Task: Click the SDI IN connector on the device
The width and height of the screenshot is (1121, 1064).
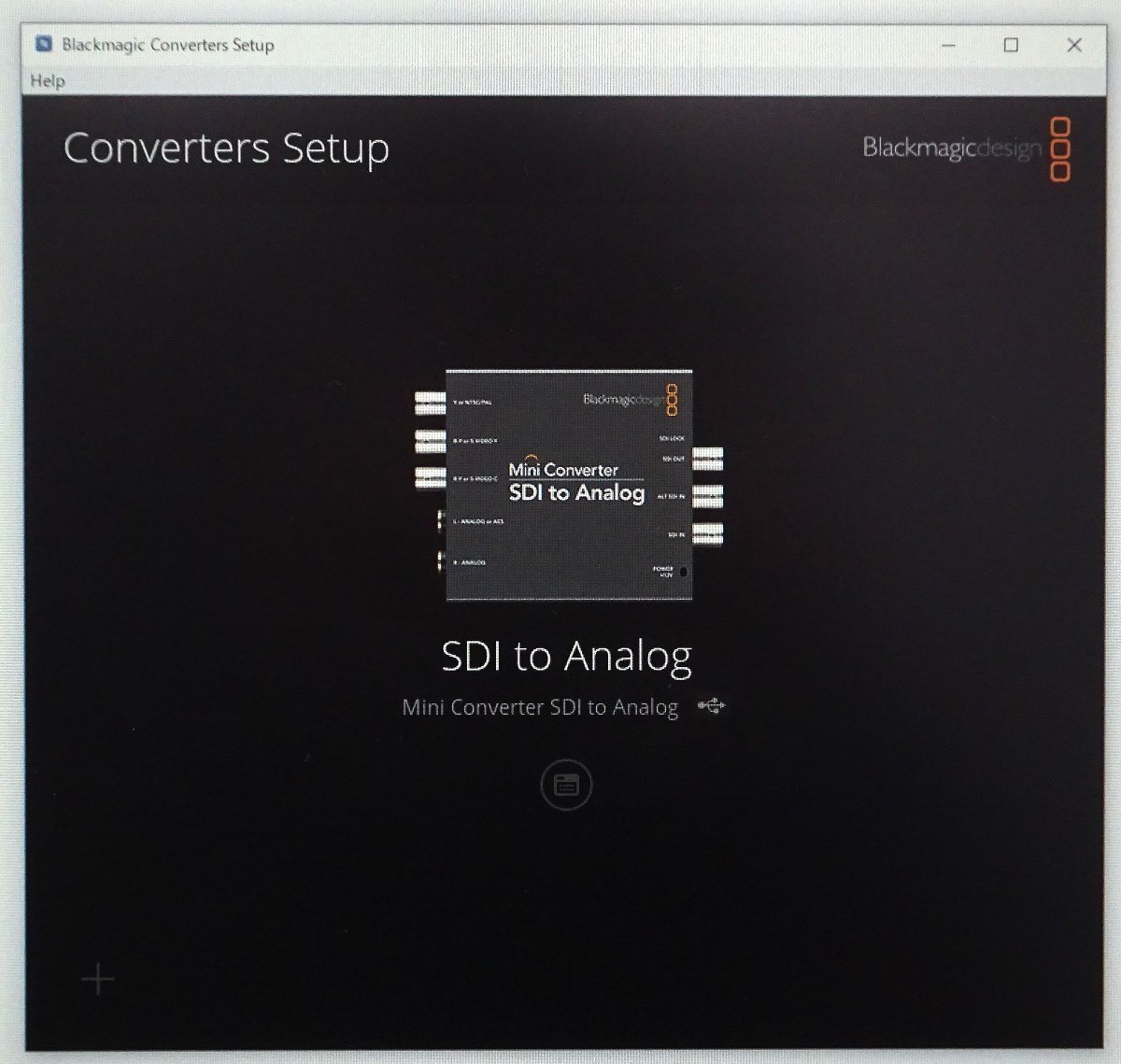Action: click(707, 533)
